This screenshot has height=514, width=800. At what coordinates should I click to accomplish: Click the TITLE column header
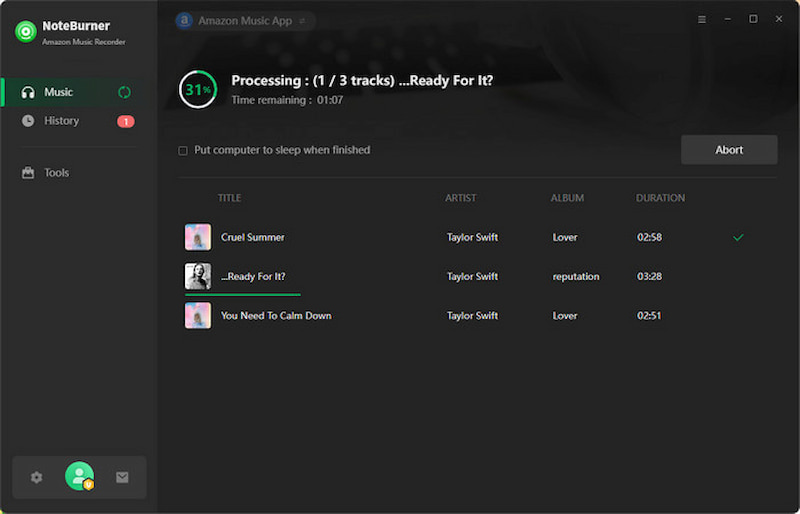pos(230,198)
